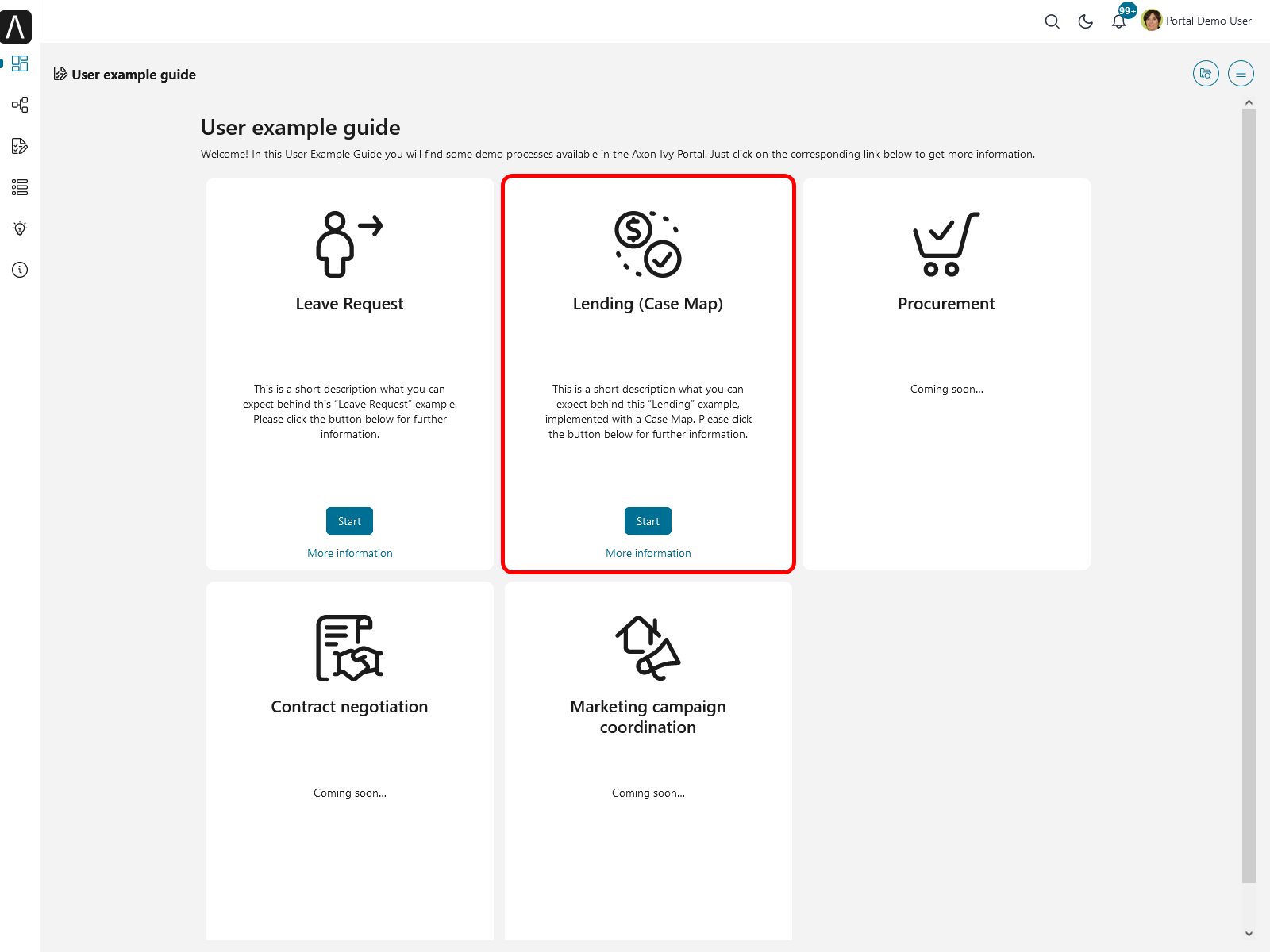
Task: Click the scrollbar up arrow
Action: click(1249, 102)
